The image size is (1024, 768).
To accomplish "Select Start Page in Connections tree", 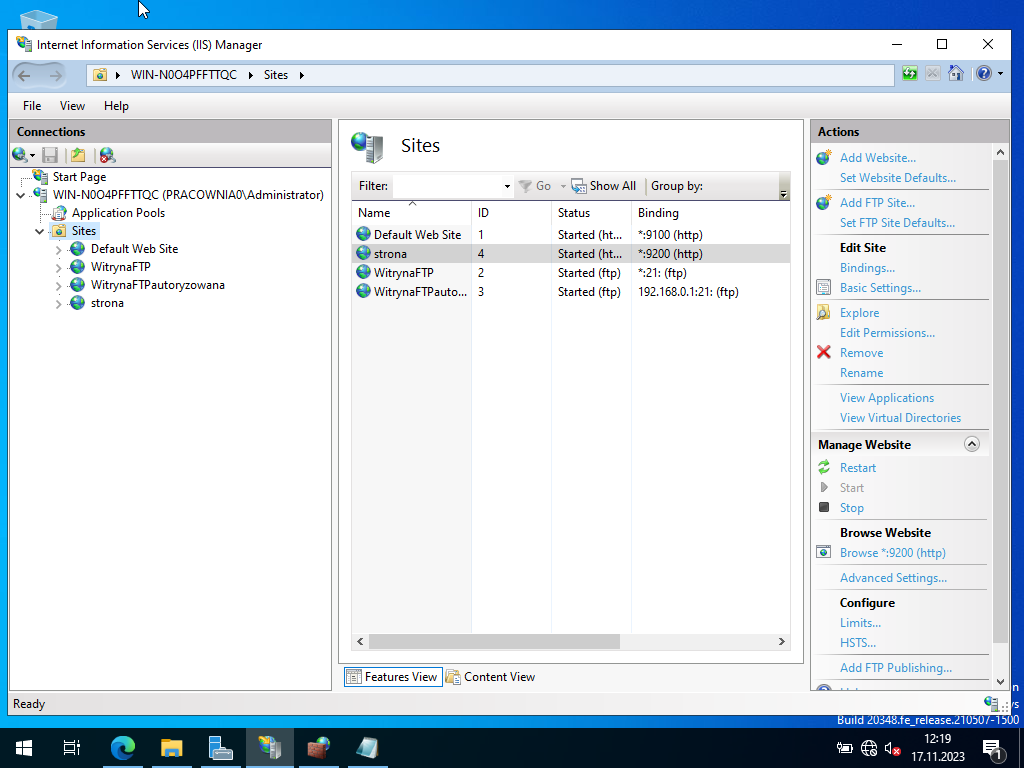I will pos(79,177).
